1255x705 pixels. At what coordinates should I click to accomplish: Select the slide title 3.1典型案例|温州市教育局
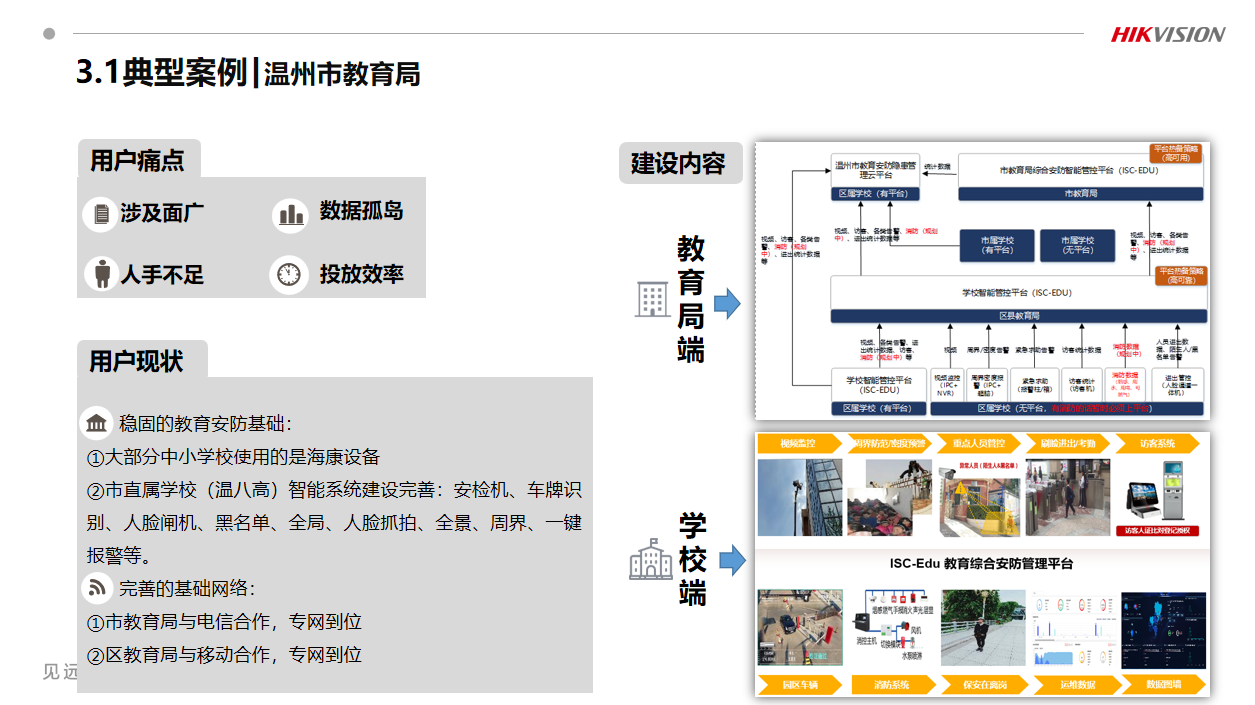[248, 73]
